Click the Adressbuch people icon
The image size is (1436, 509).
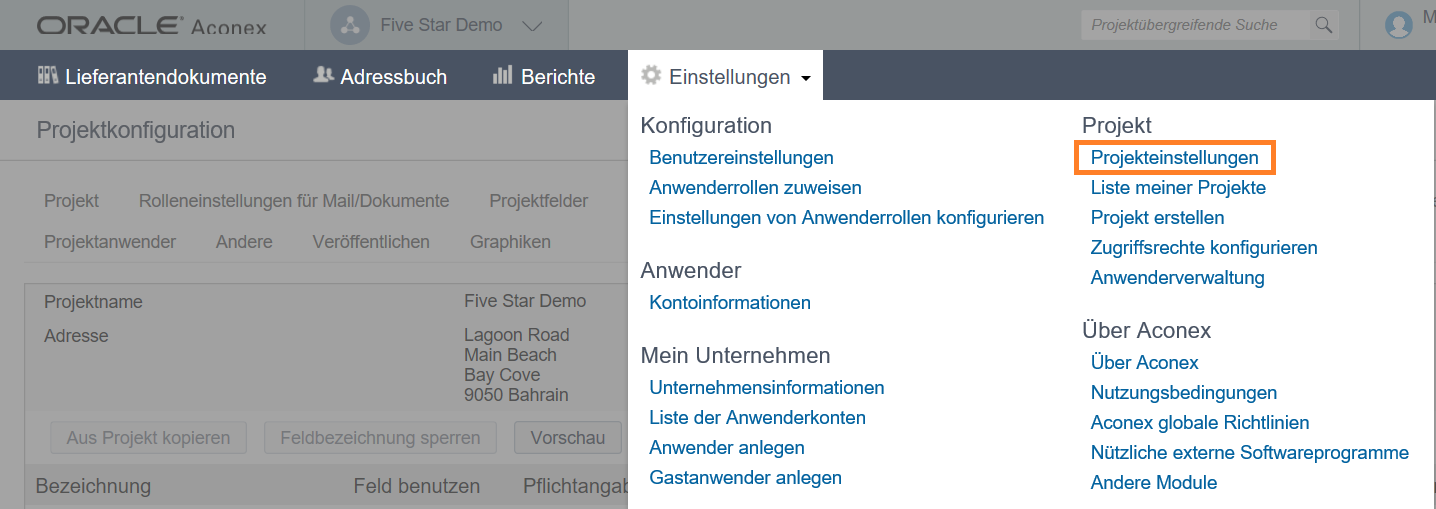click(x=322, y=75)
